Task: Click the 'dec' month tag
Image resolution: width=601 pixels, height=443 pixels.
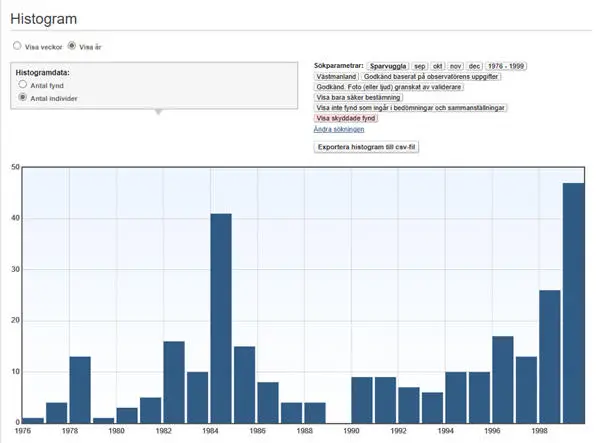Action: coord(475,65)
